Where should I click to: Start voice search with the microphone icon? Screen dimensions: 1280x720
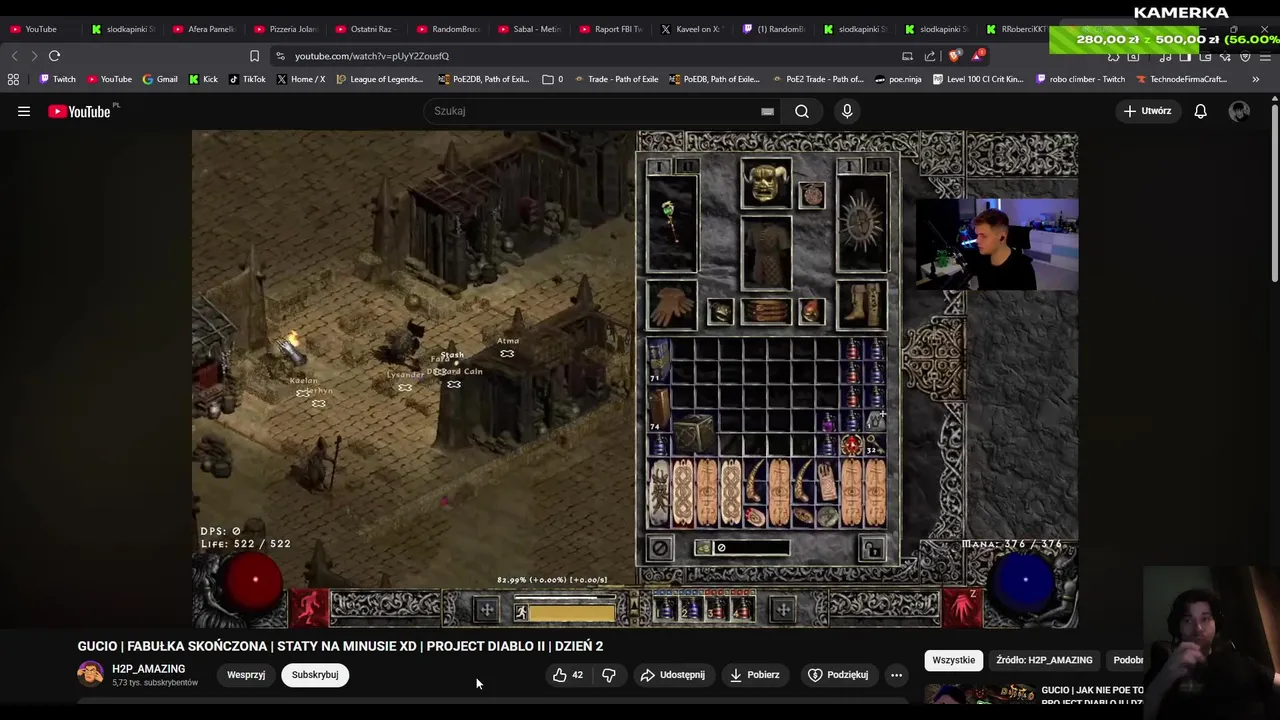pyautogui.click(x=847, y=111)
